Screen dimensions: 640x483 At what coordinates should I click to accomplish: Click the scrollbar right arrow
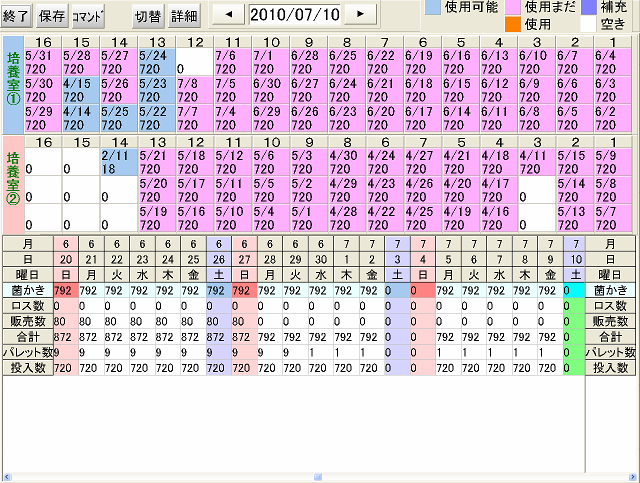pos(633,477)
